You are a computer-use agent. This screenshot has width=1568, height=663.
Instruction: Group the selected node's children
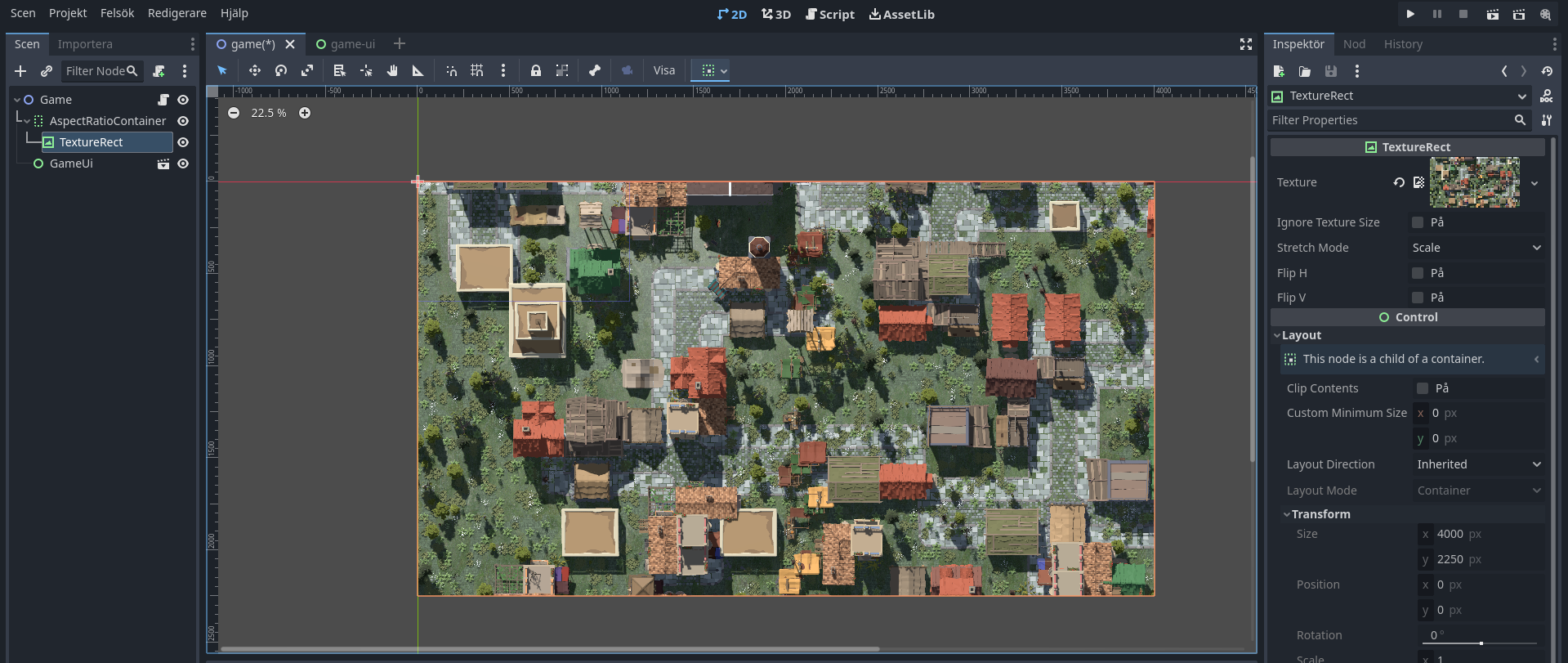tap(562, 71)
